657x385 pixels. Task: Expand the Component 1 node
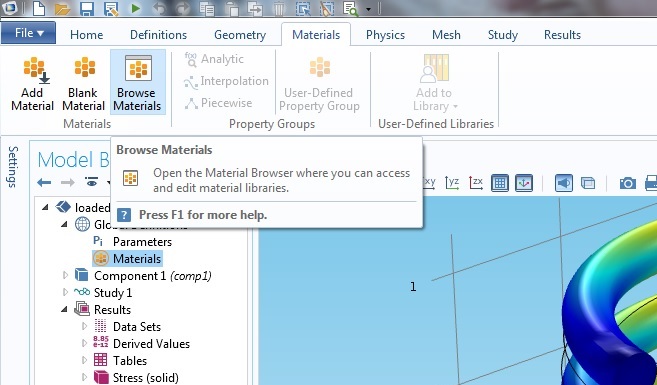click(x=65, y=276)
